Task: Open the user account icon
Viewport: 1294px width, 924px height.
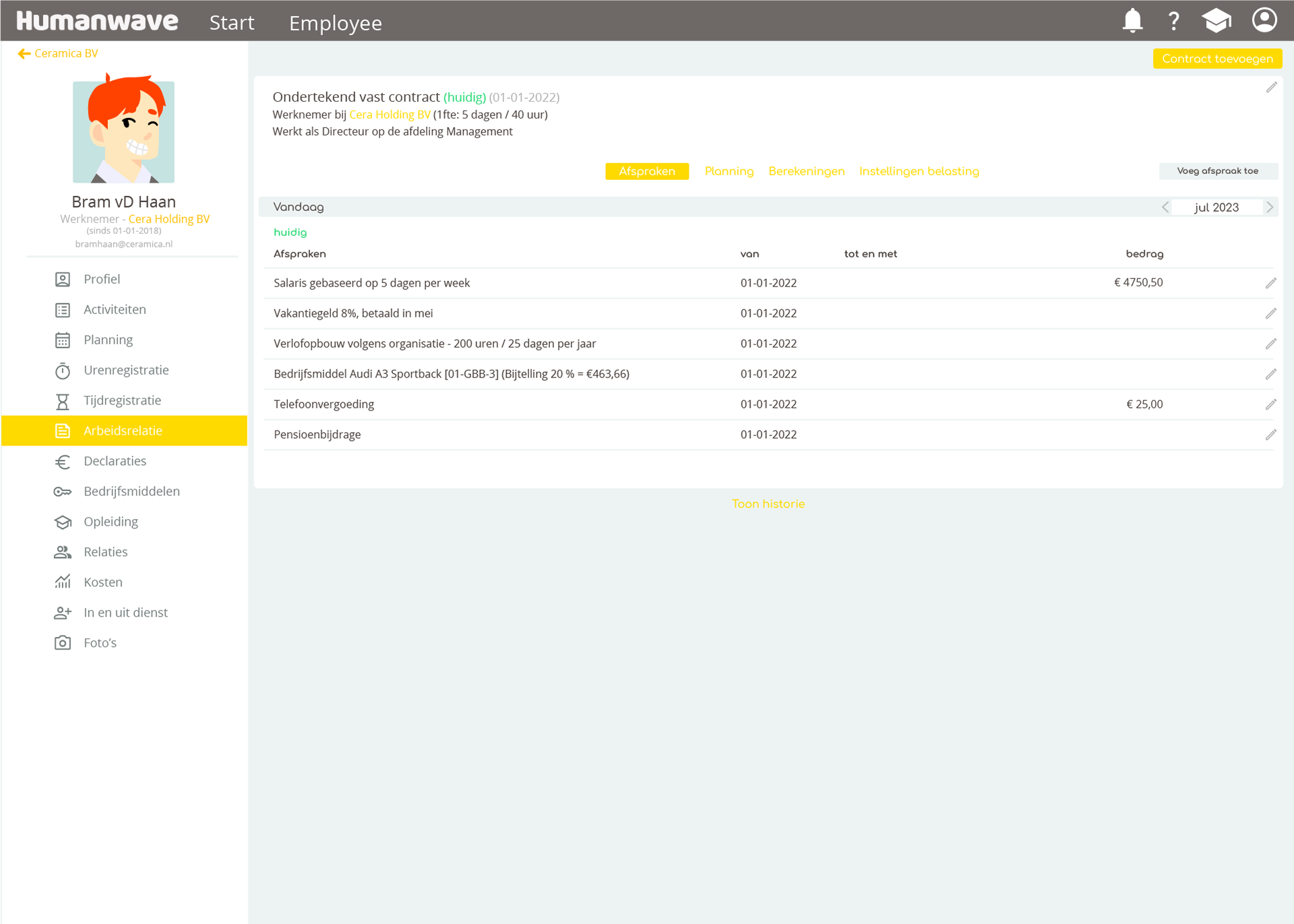Action: (1264, 20)
